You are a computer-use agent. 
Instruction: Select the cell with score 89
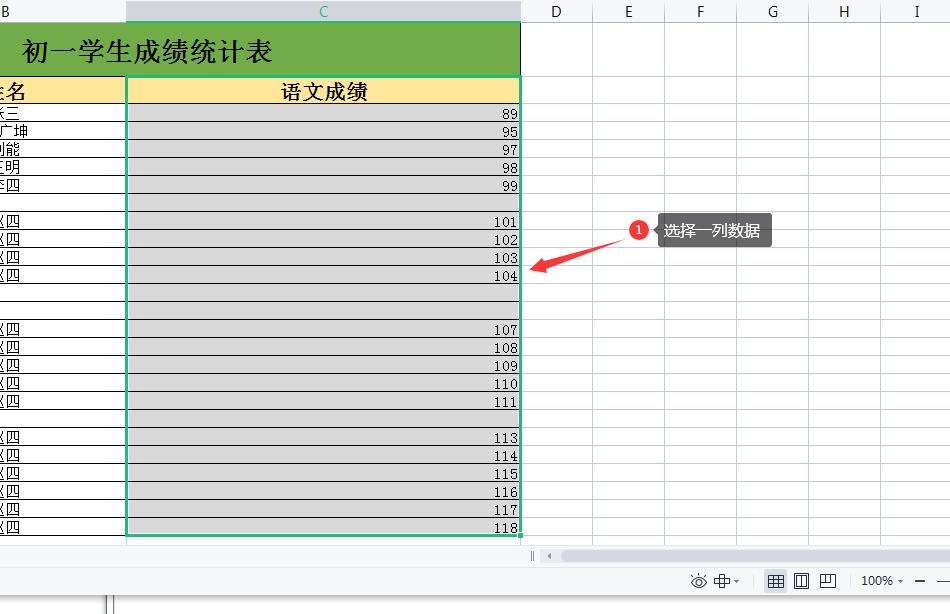pos(324,113)
